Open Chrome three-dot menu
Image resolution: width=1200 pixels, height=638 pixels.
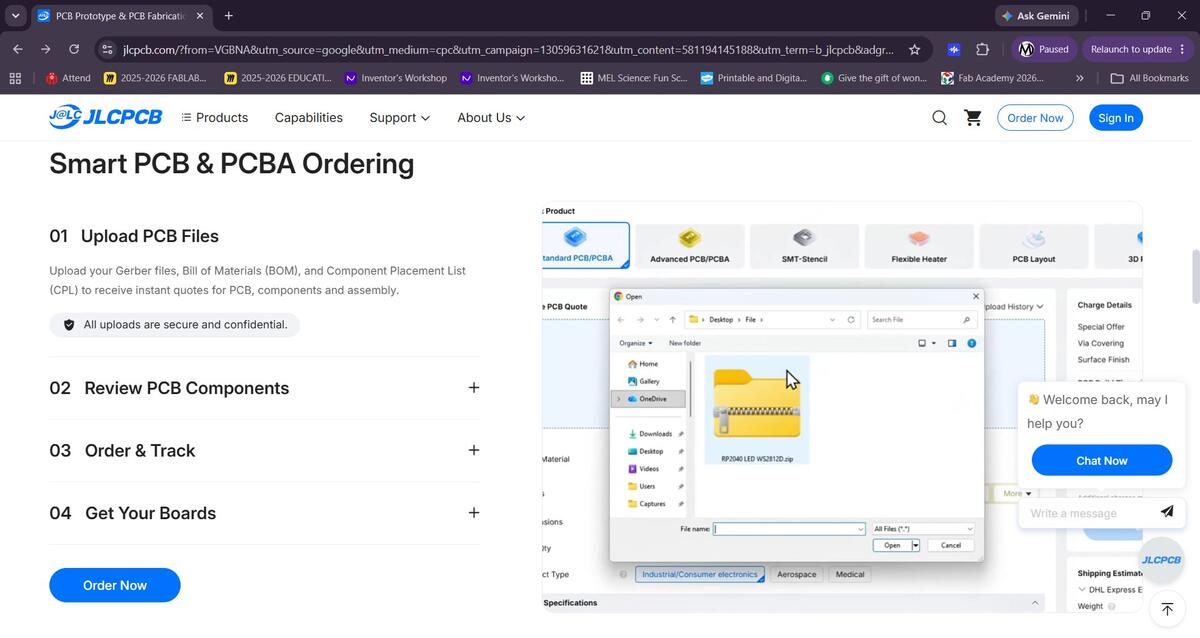(1183, 49)
